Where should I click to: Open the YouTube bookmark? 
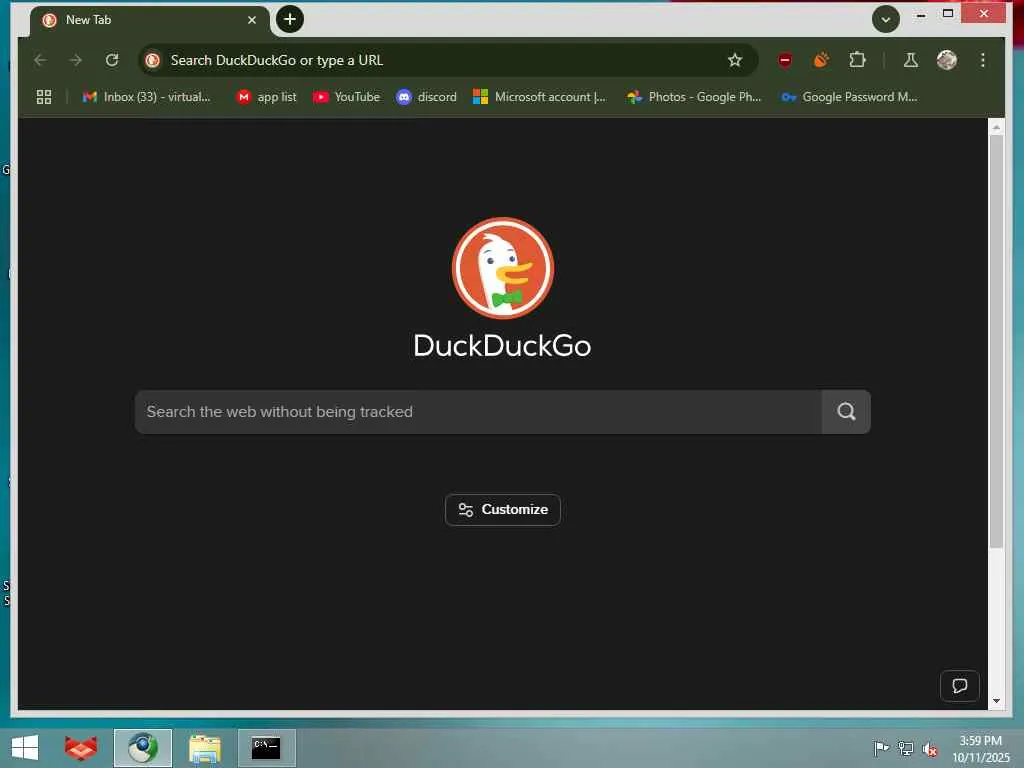[346, 97]
